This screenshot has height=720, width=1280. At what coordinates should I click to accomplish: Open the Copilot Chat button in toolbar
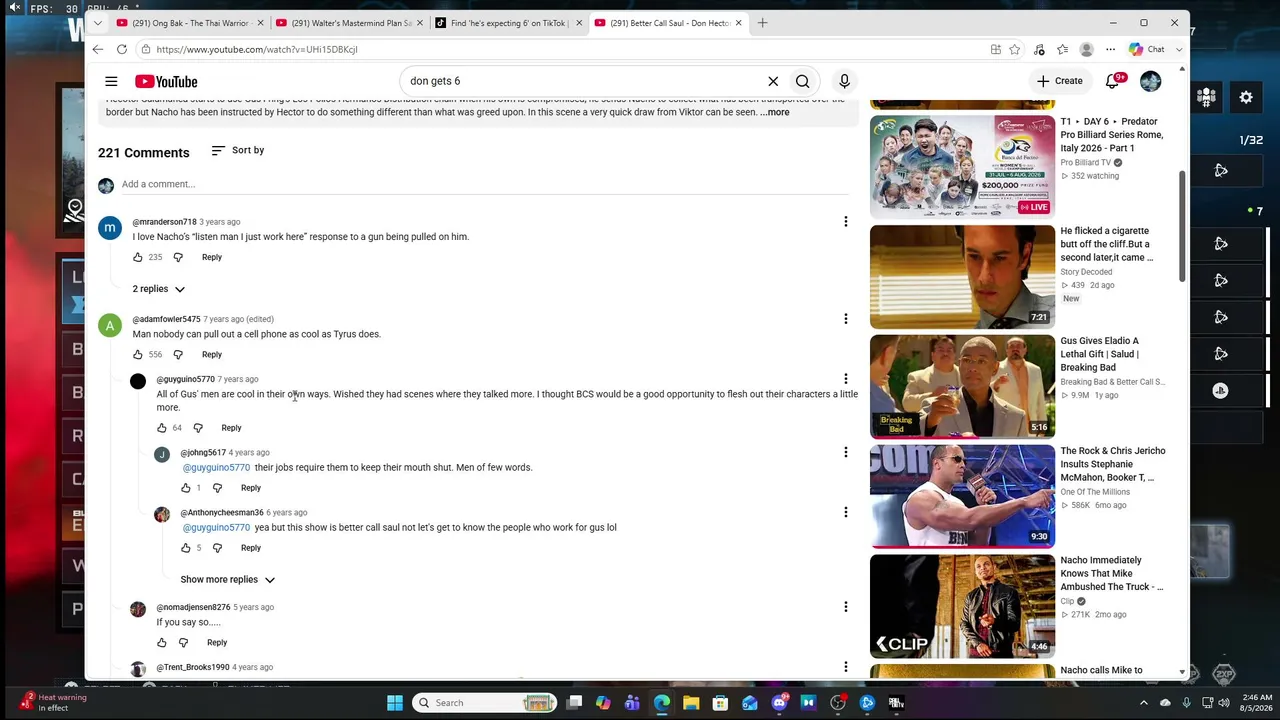pyautogui.click(x=1146, y=49)
